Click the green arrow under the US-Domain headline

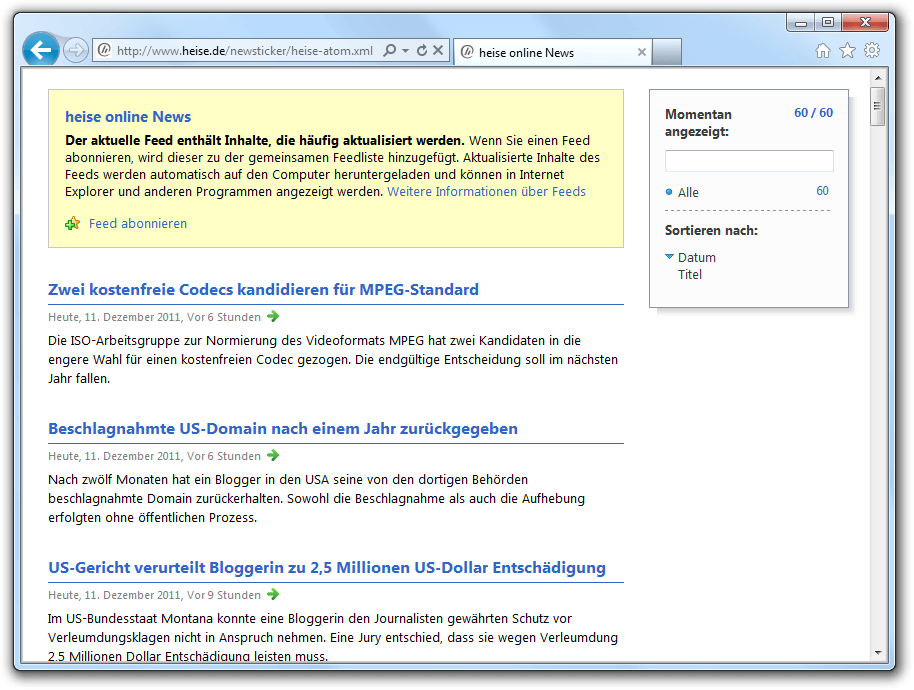click(x=273, y=456)
